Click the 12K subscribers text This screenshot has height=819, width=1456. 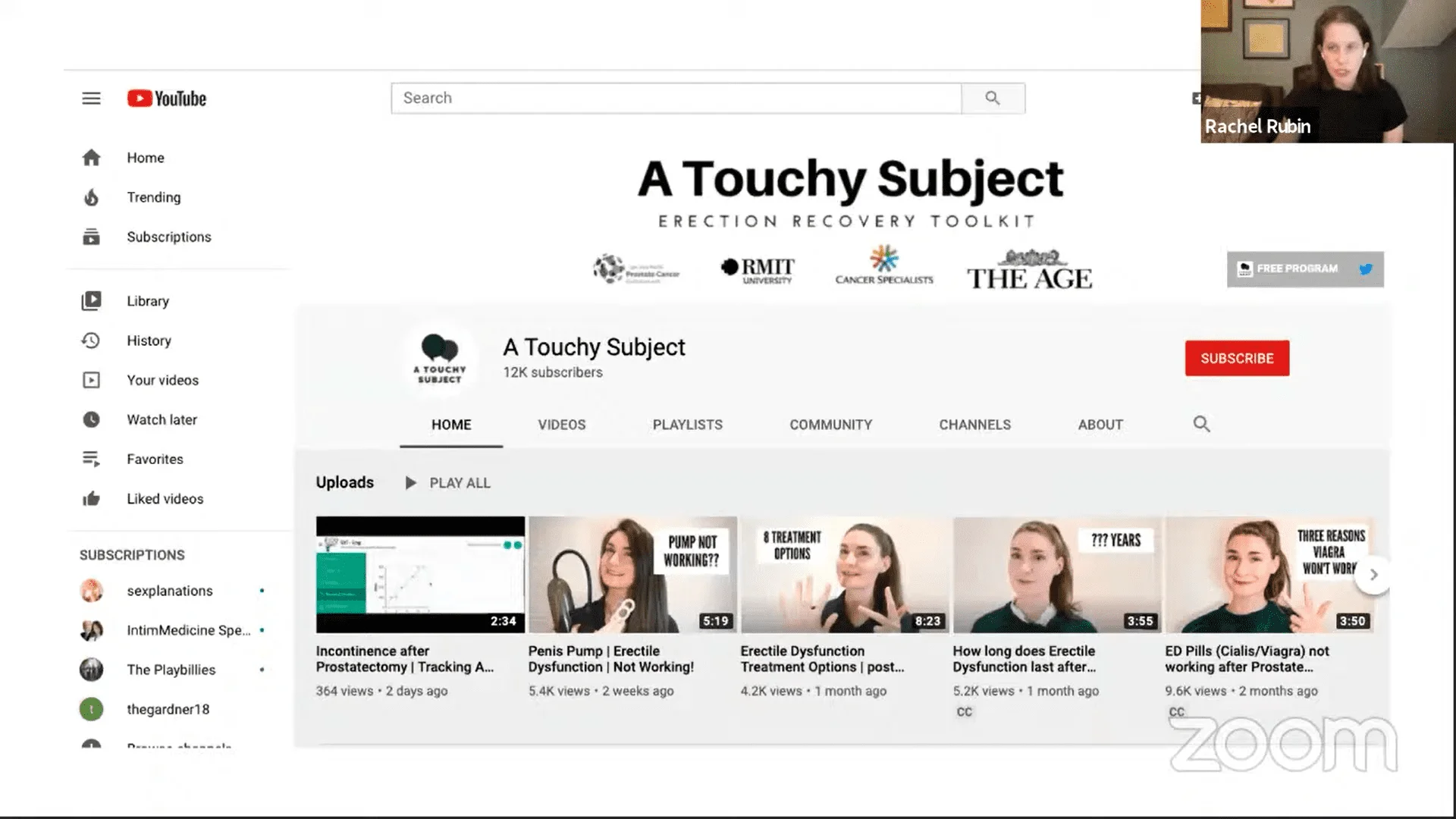[553, 372]
